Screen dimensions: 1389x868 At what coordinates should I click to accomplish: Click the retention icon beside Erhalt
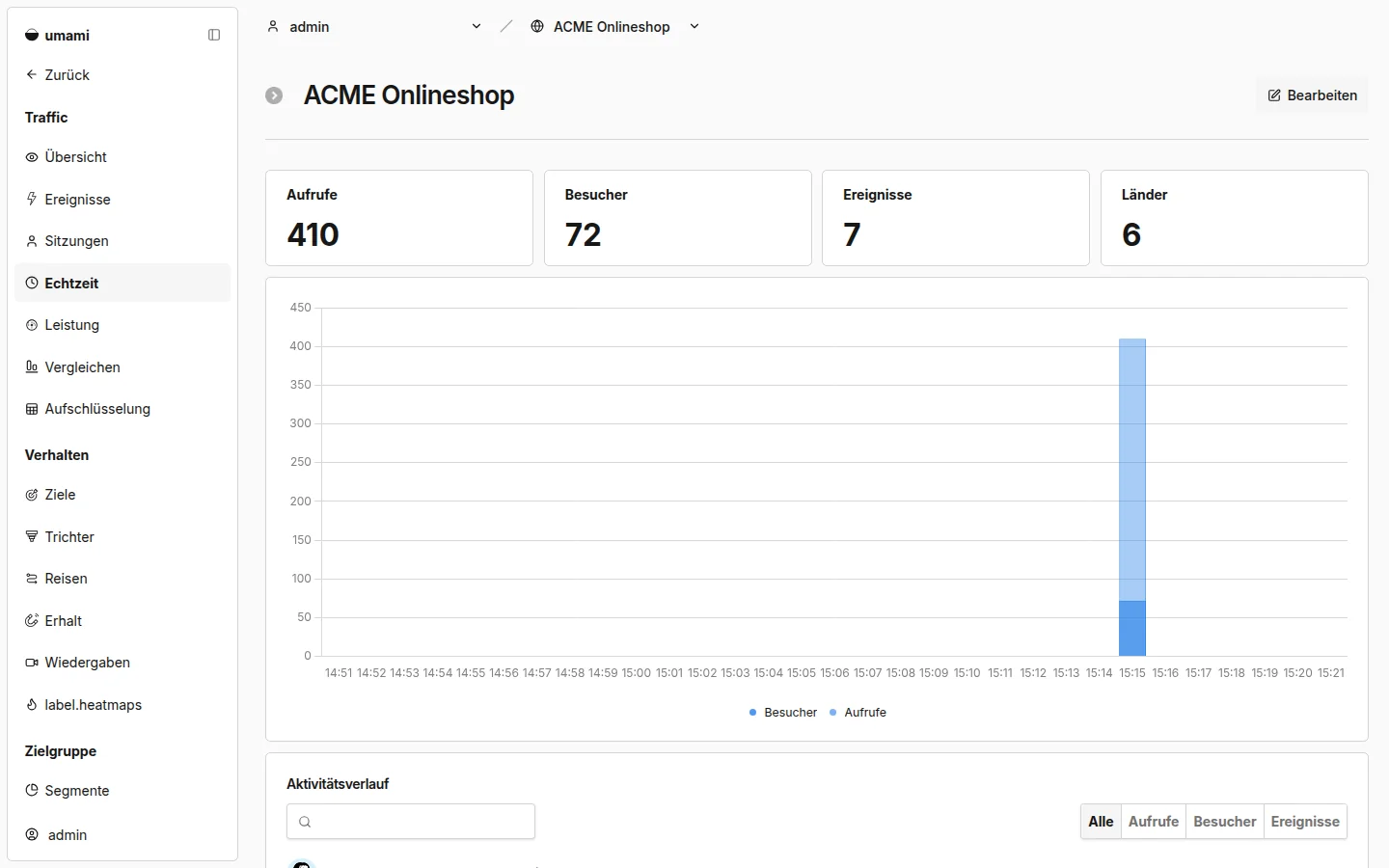point(32,620)
